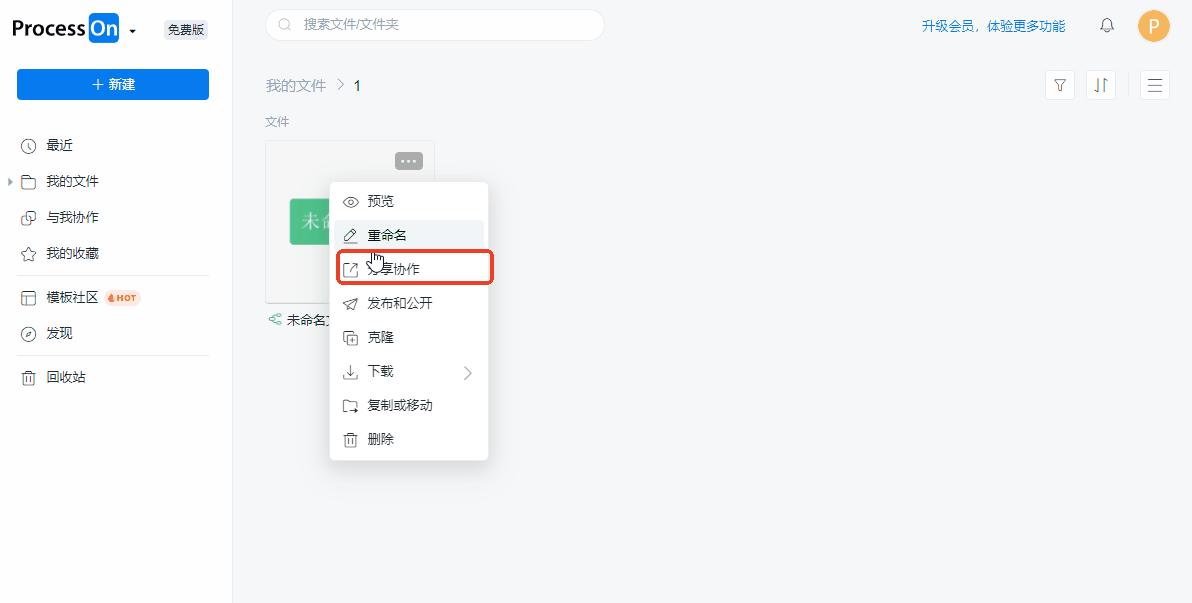This screenshot has width=1192, height=603.
Task: Open notifications via the bell icon
Action: 1107,25
